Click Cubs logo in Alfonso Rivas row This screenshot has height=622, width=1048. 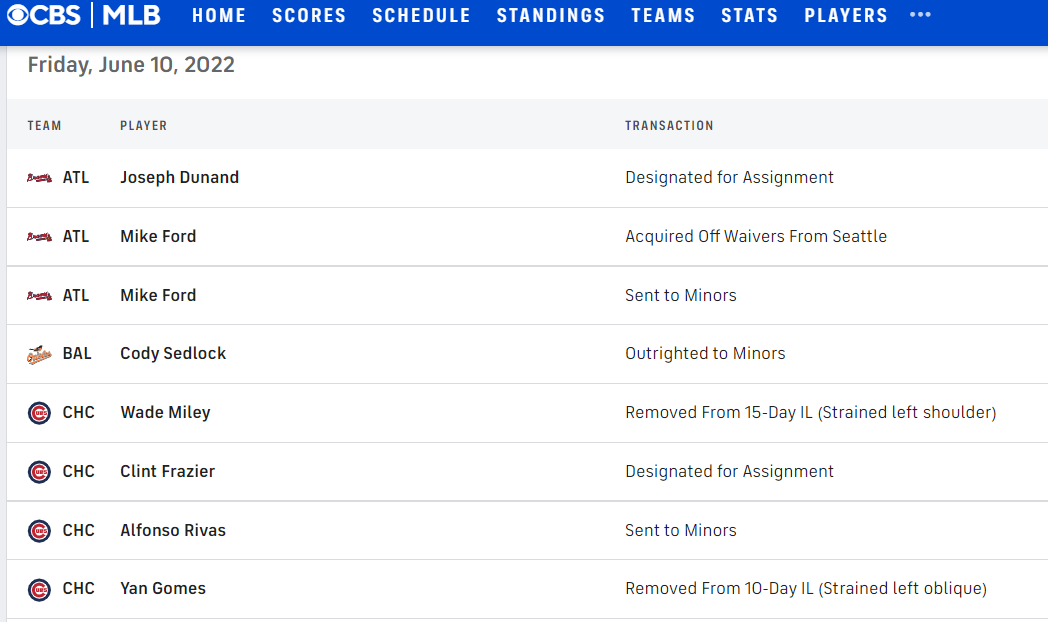coord(39,530)
